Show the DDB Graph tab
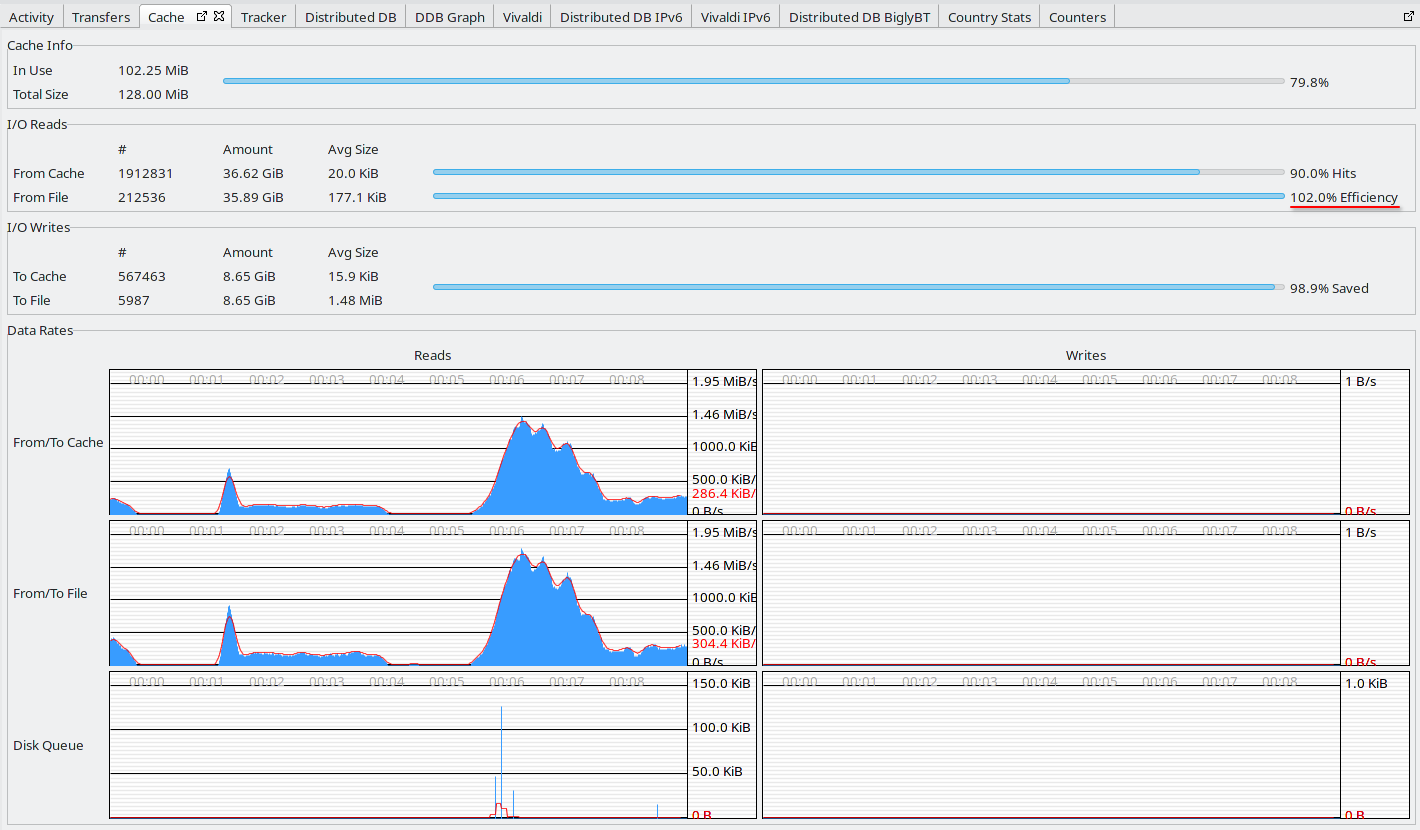 point(449,17)
